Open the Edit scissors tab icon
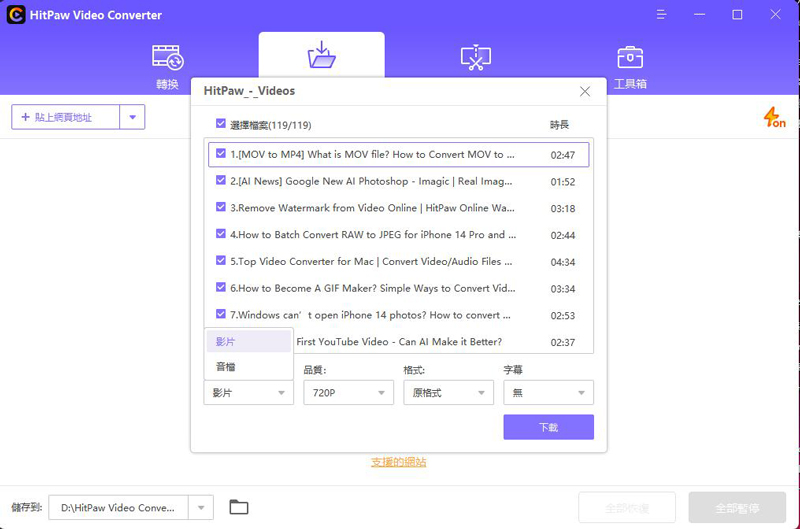 (x=476, y=58)
